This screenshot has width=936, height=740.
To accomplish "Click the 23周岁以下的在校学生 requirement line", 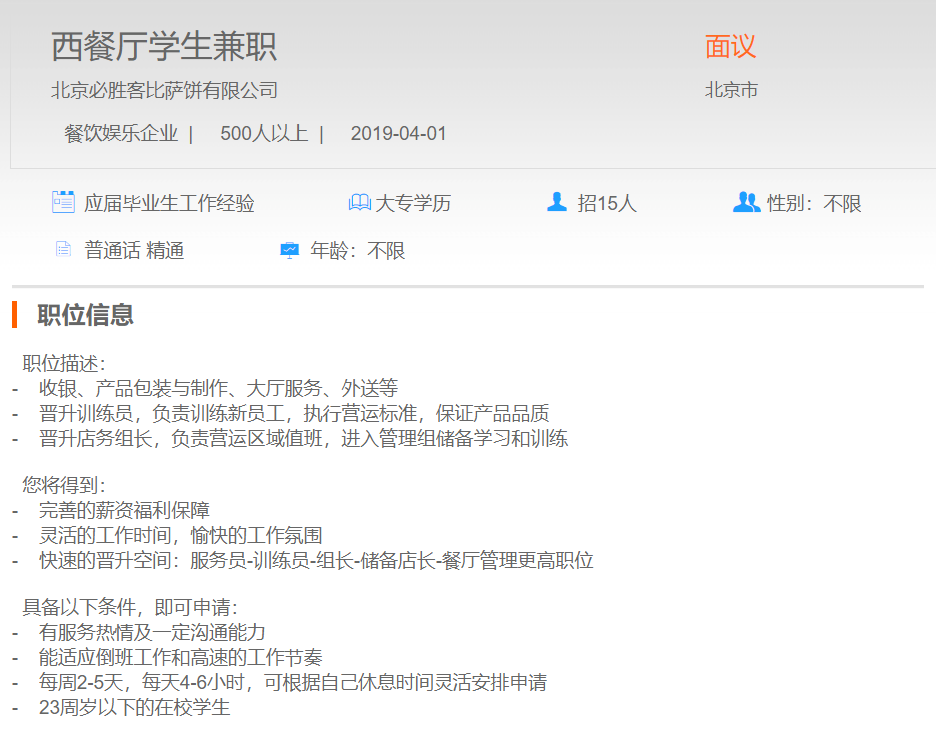I will pos(135,708).
